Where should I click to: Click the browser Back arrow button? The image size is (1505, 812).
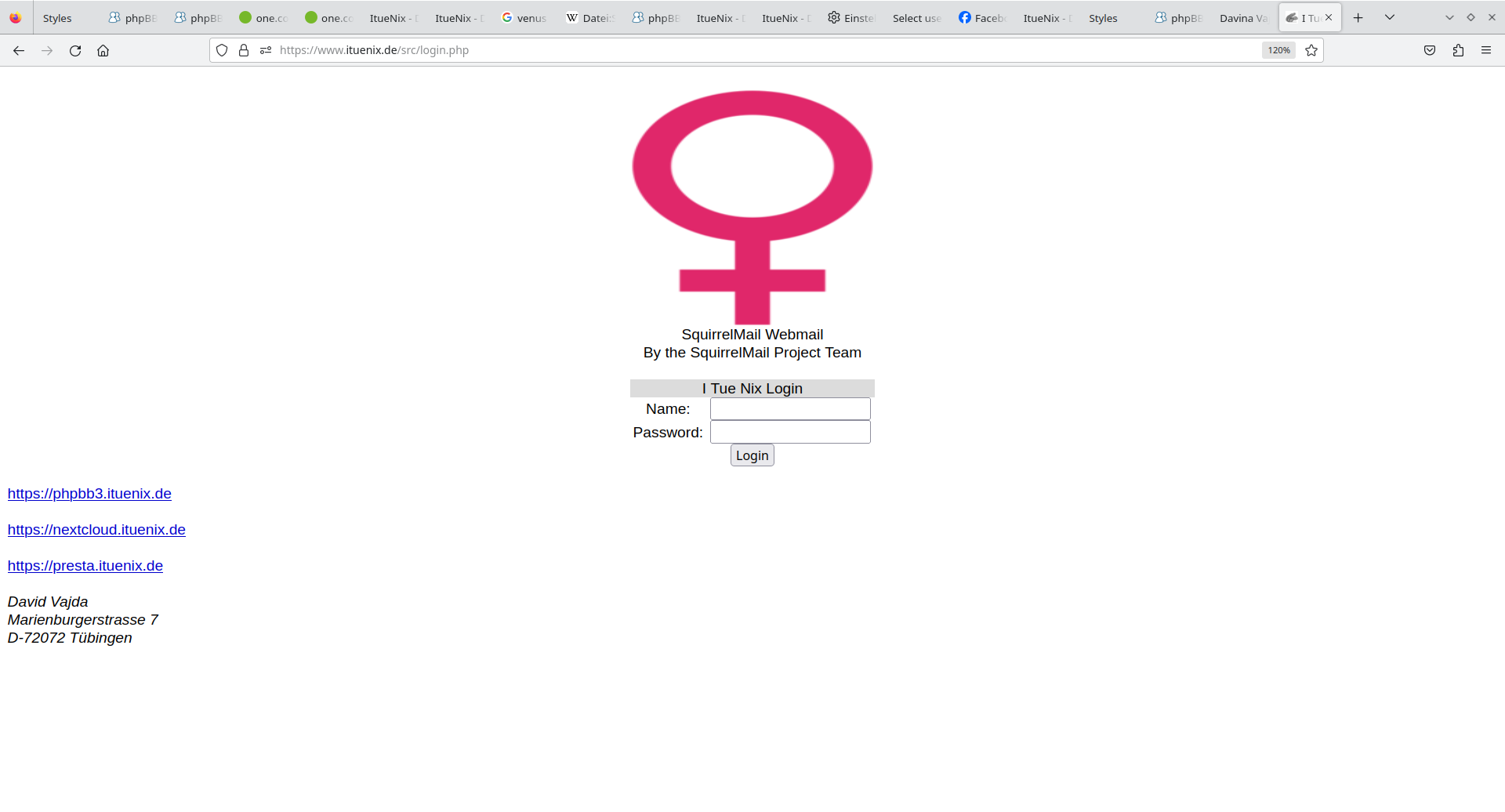19,50
